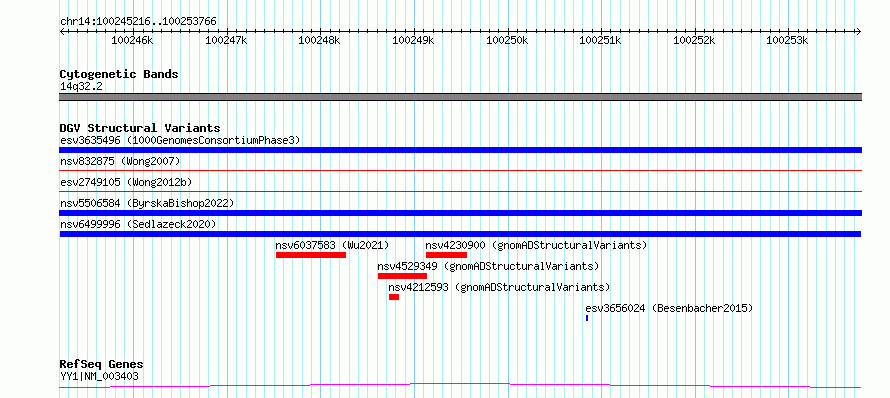The image size is (890, 398).
Task: Click the 100252k ruler tick label
Action: [694, 40]
